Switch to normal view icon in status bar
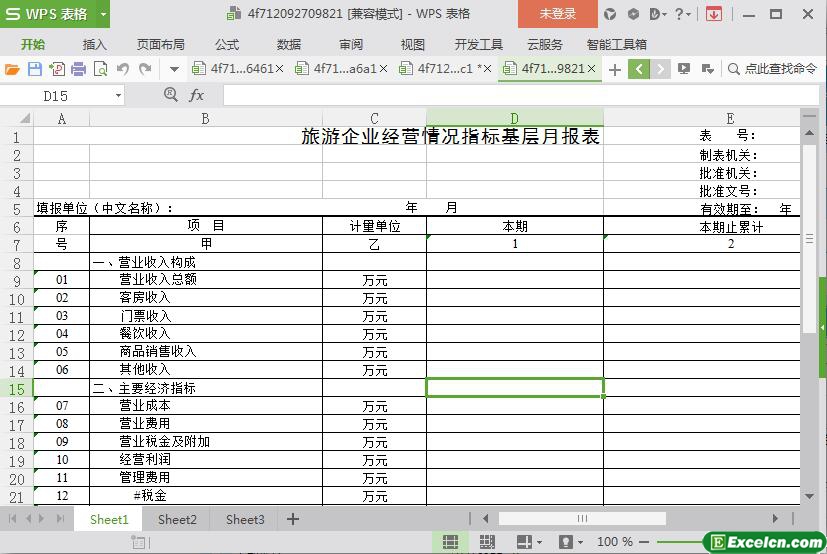This screenshot has width=827, height=554. 450,542
